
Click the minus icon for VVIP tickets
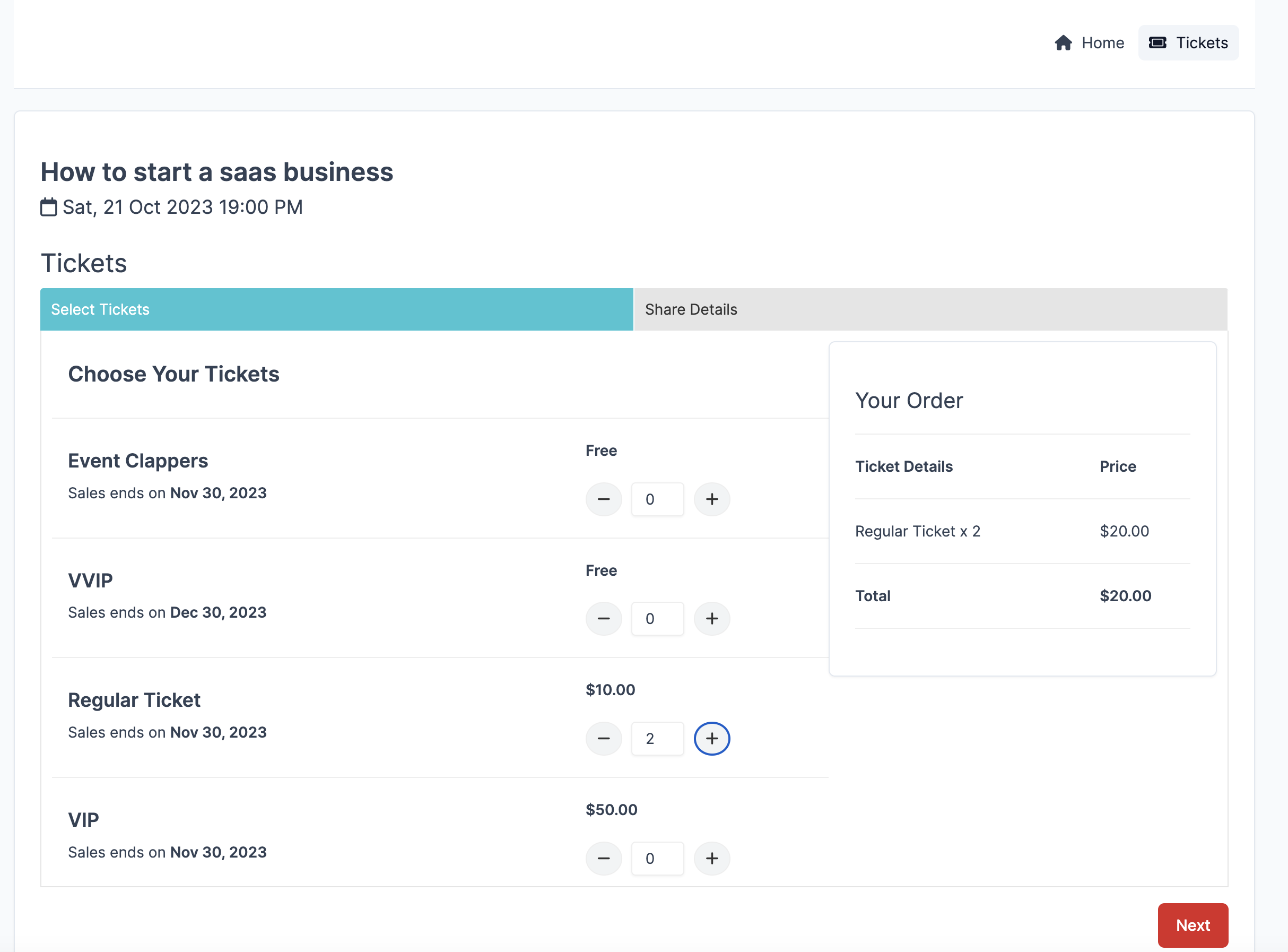pyautogui.click(x=604, y=618)
